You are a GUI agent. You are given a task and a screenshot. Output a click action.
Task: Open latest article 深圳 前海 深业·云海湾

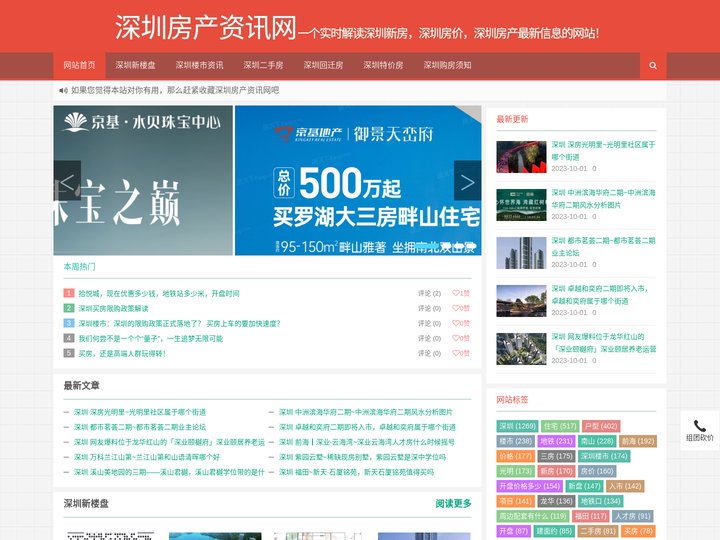[x=366, y=442]
